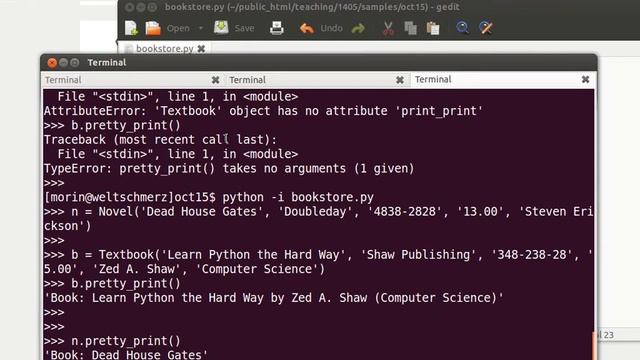Maximize the Terminal window

pos(74,63)
